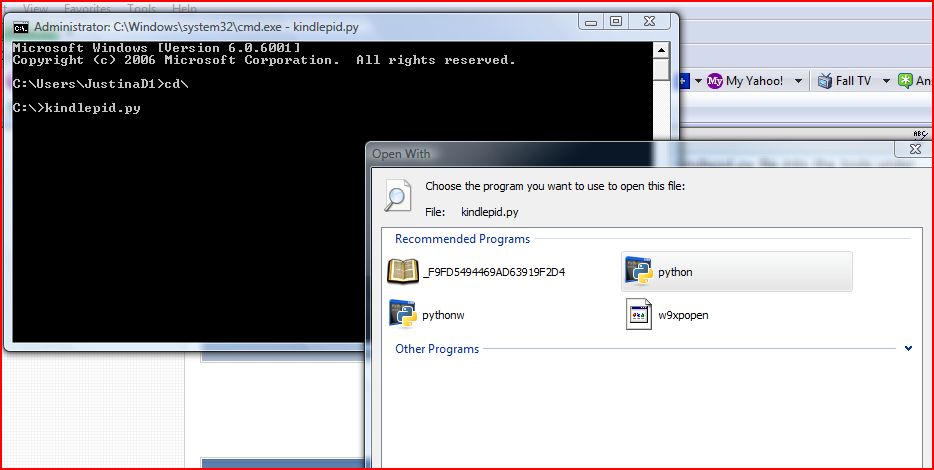
Task: Click 'C:\>kindlepid.py' line in command prompt
Action: point(77,108)
